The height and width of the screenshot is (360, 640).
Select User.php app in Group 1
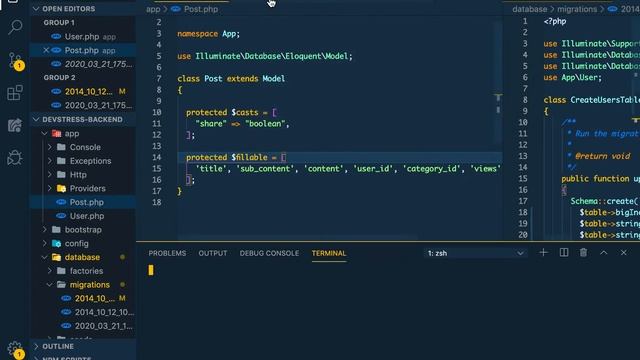[83, 36]
